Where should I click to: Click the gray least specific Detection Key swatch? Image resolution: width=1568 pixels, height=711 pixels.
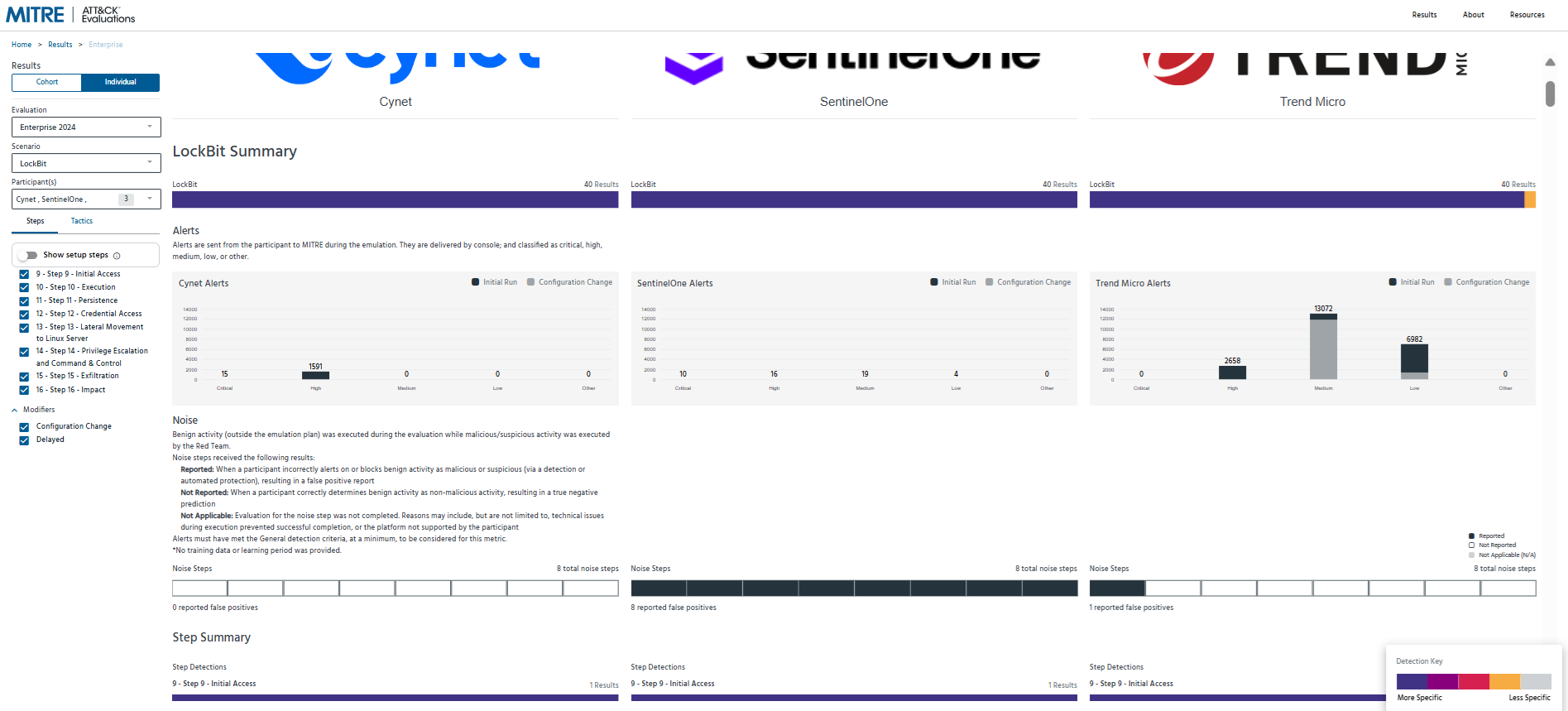(x=1536, y=682)
